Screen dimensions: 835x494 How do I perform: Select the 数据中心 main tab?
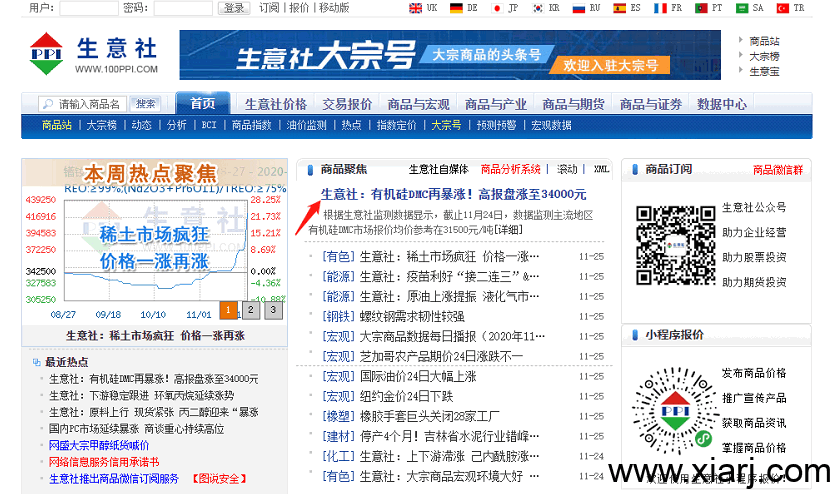point(722,104)
